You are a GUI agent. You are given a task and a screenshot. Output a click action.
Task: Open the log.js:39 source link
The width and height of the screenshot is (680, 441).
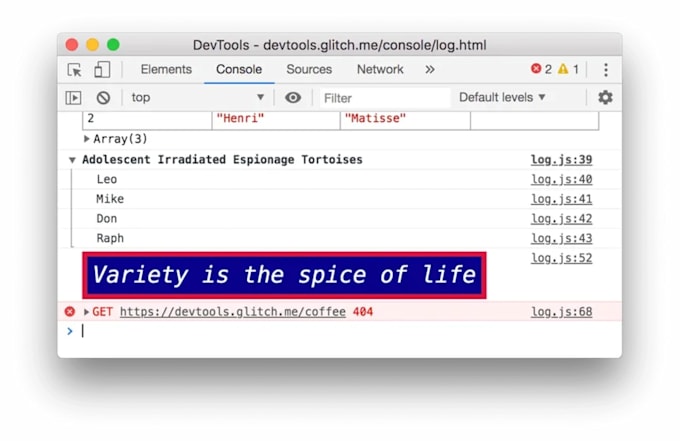562,160
